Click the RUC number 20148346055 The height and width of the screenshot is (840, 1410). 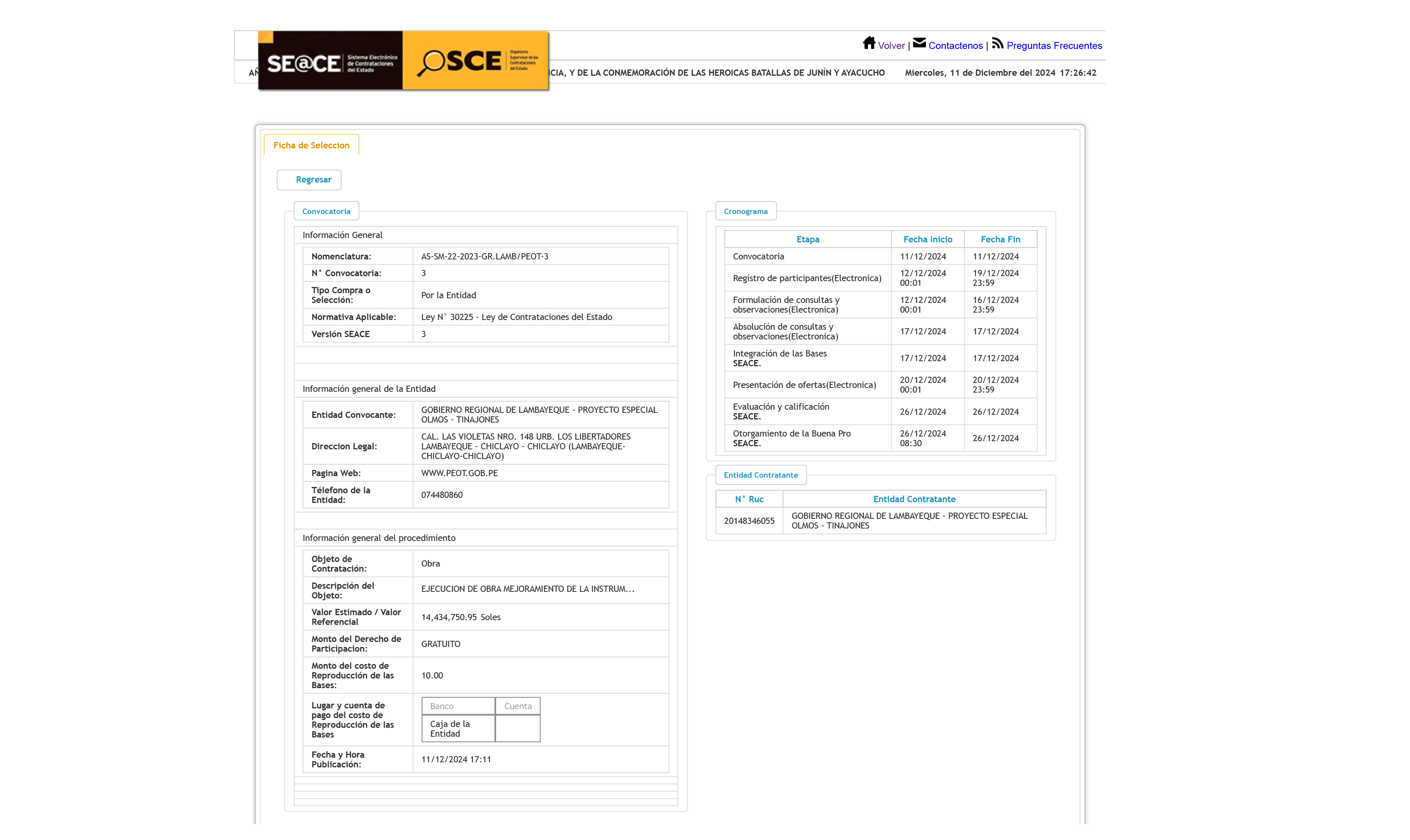(x=749, y=521)
